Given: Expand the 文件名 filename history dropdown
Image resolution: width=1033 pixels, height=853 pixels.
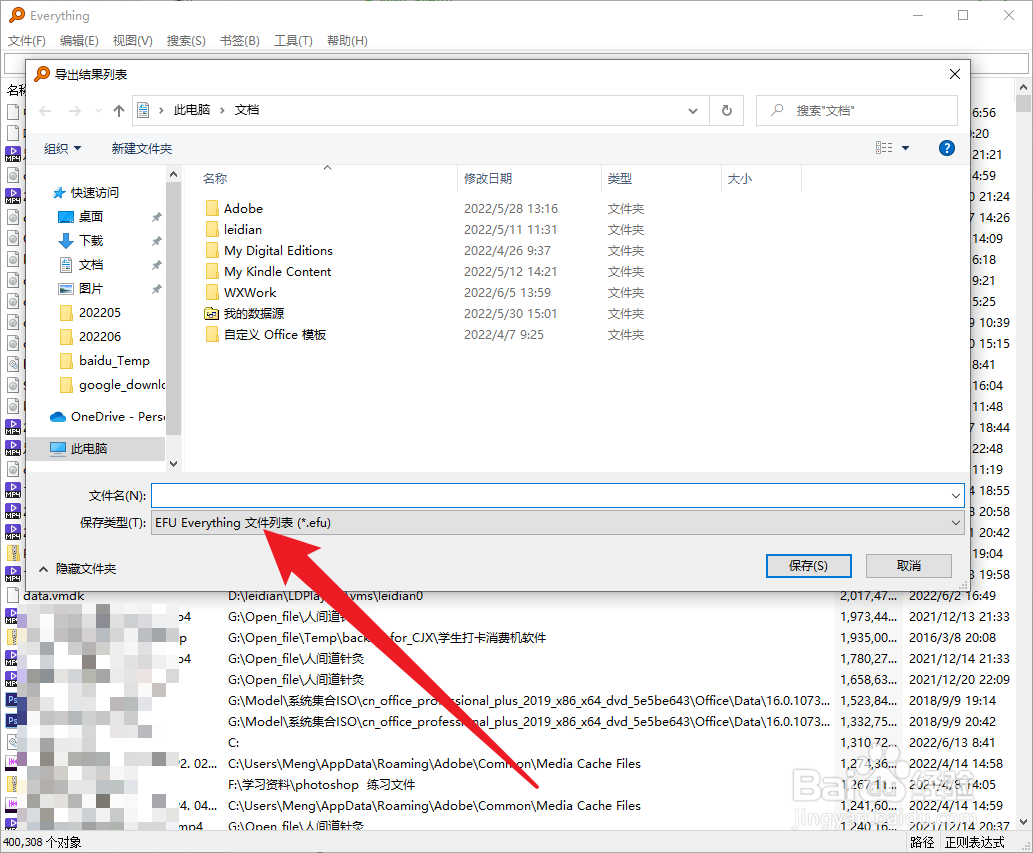Looking at the screenshot, I should tap(956, 496).
